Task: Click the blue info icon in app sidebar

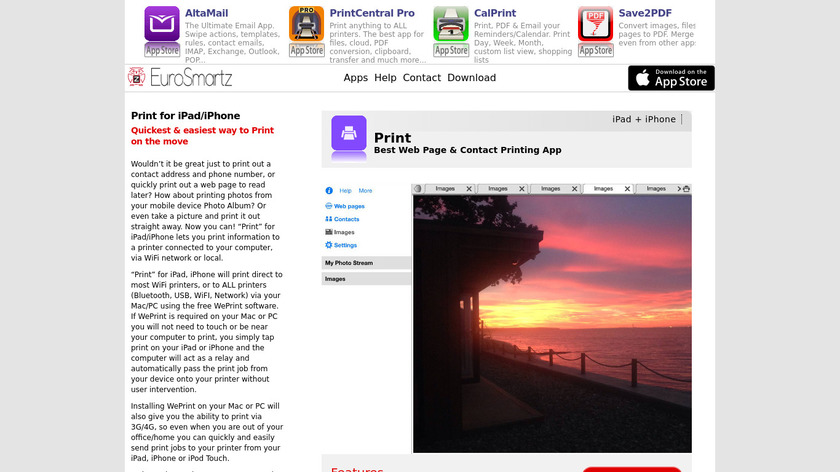Action: click(x=329, y=191)
